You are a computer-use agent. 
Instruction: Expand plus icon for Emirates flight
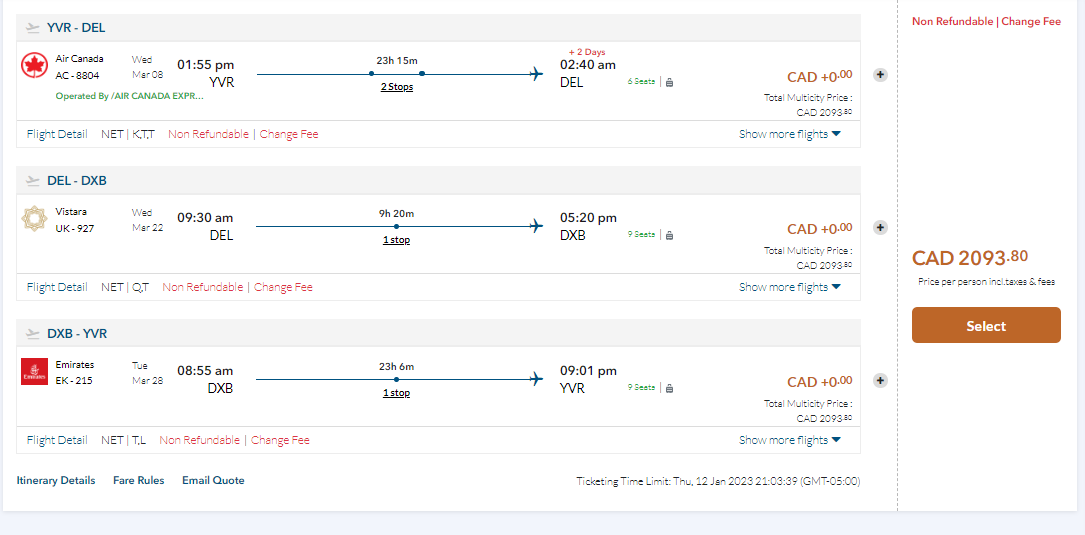pyautogui.click(x=880, y=380)
